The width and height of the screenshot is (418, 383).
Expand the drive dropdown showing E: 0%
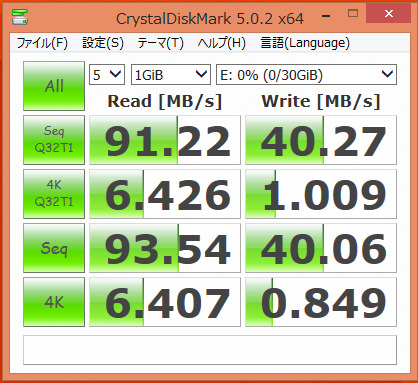tap(306, 75)
